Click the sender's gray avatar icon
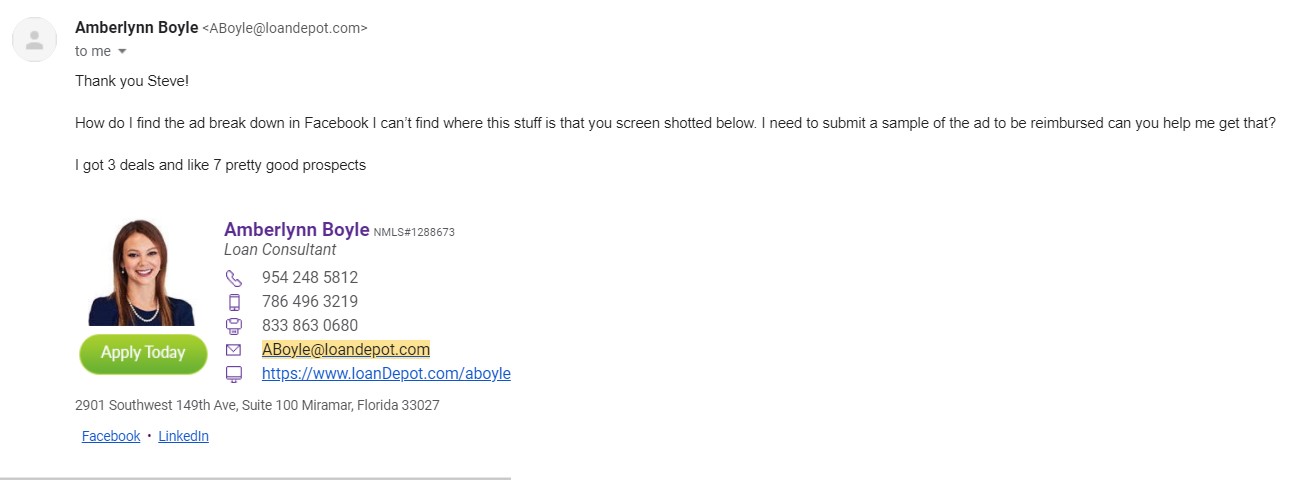The height and width of the screenshot is (480, 1297). coord(35,40)
